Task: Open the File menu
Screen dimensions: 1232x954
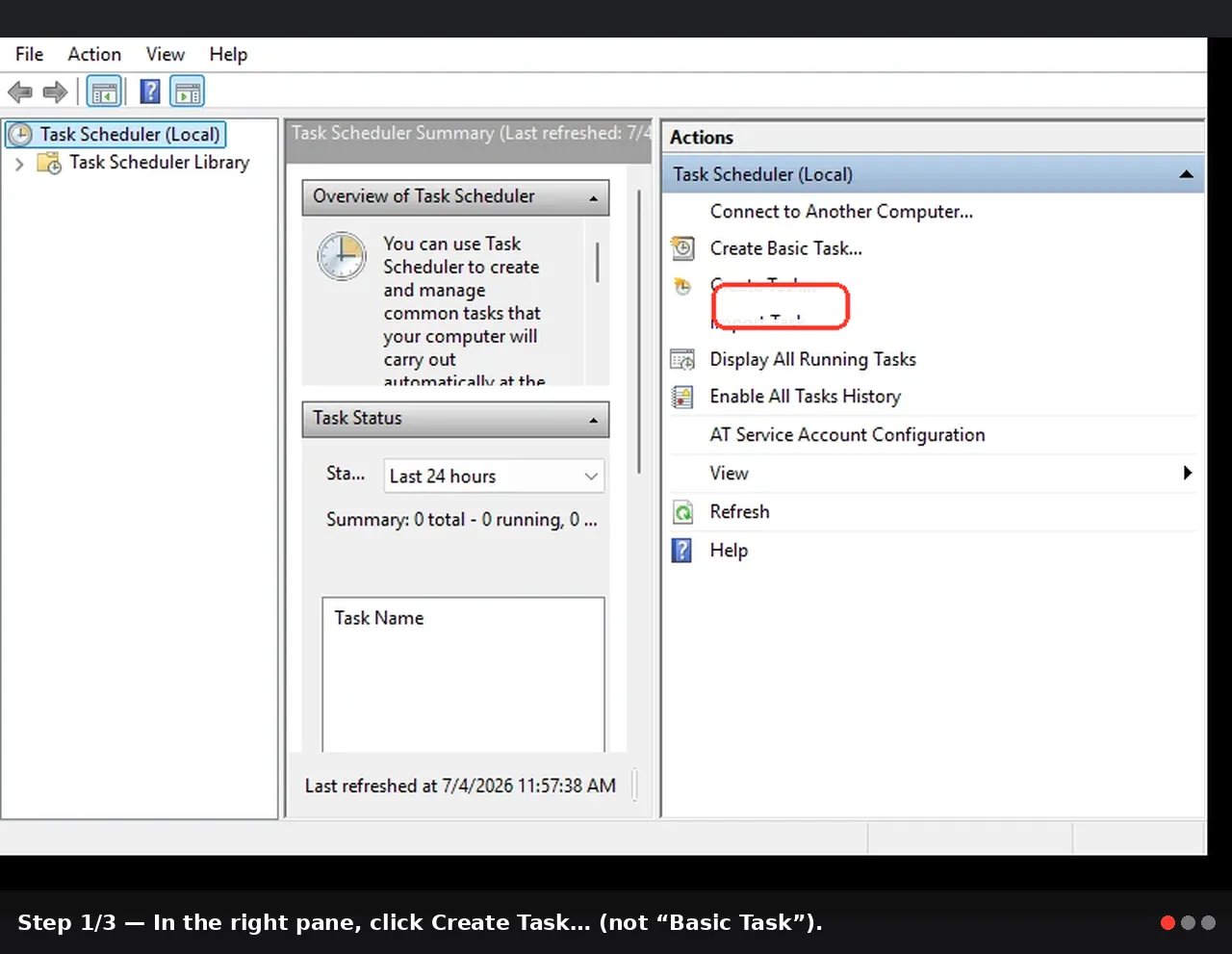Action: point(30,55)
